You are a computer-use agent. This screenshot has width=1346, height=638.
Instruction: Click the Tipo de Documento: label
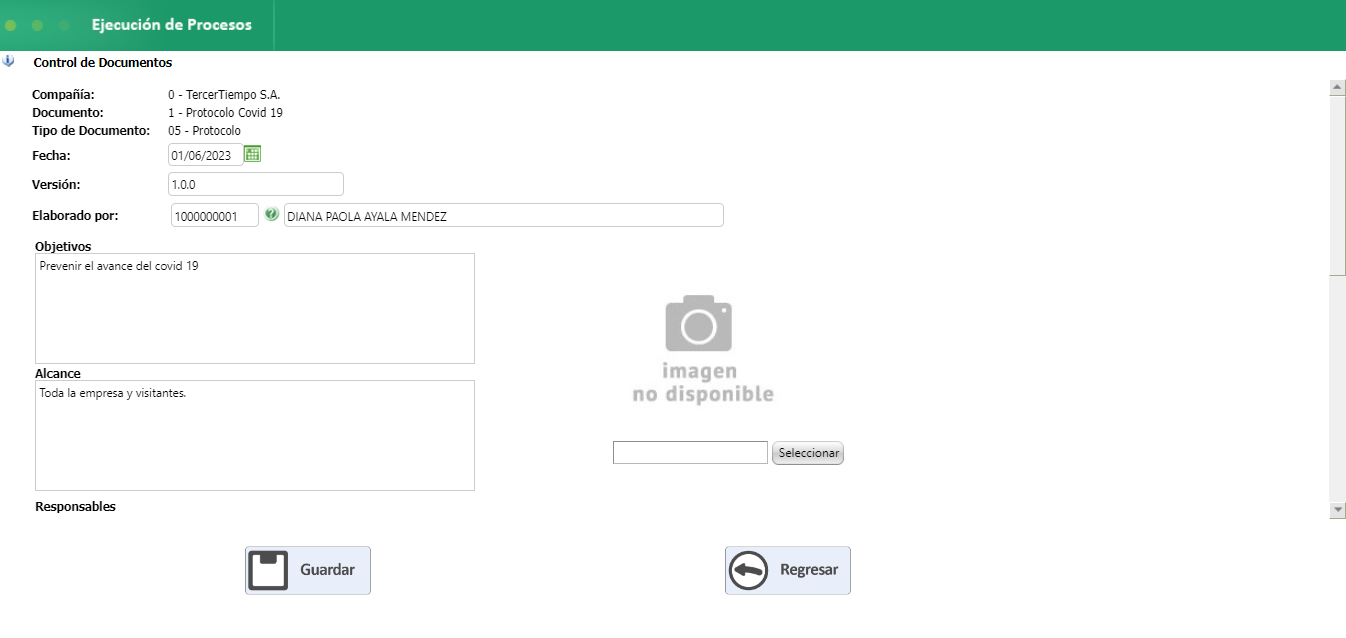click(91, 131)
